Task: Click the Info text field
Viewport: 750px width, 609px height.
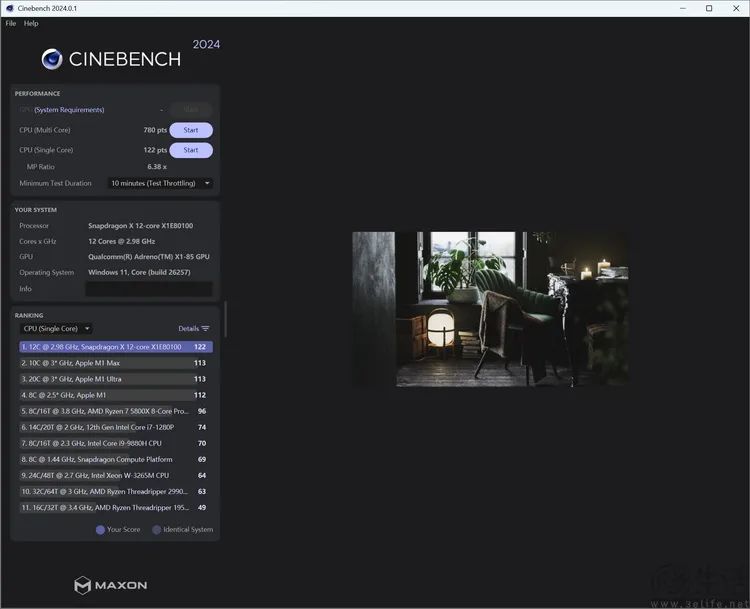Action: [x=148, y=289]
